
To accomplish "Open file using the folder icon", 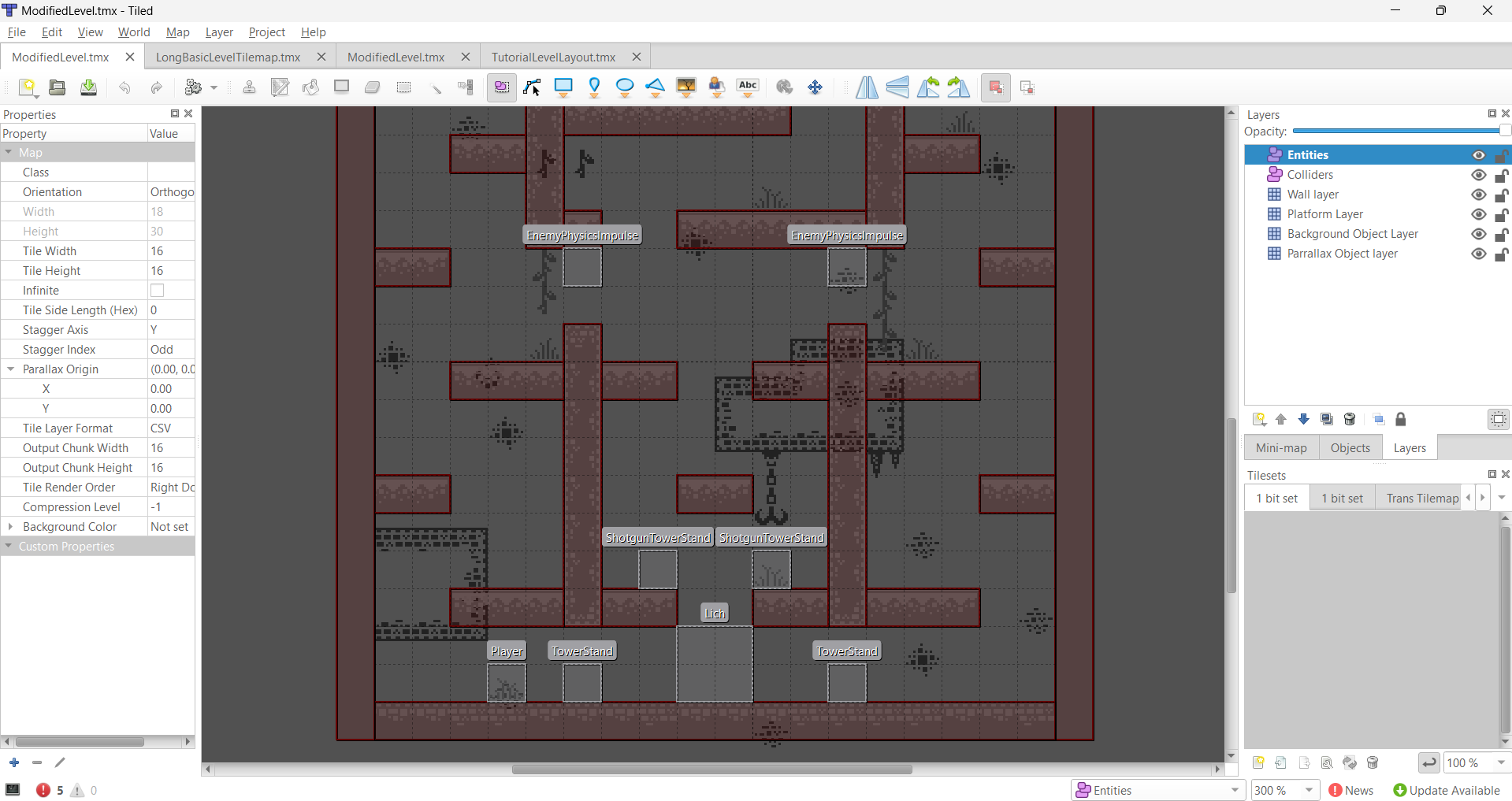I will (x=58, y=87).
